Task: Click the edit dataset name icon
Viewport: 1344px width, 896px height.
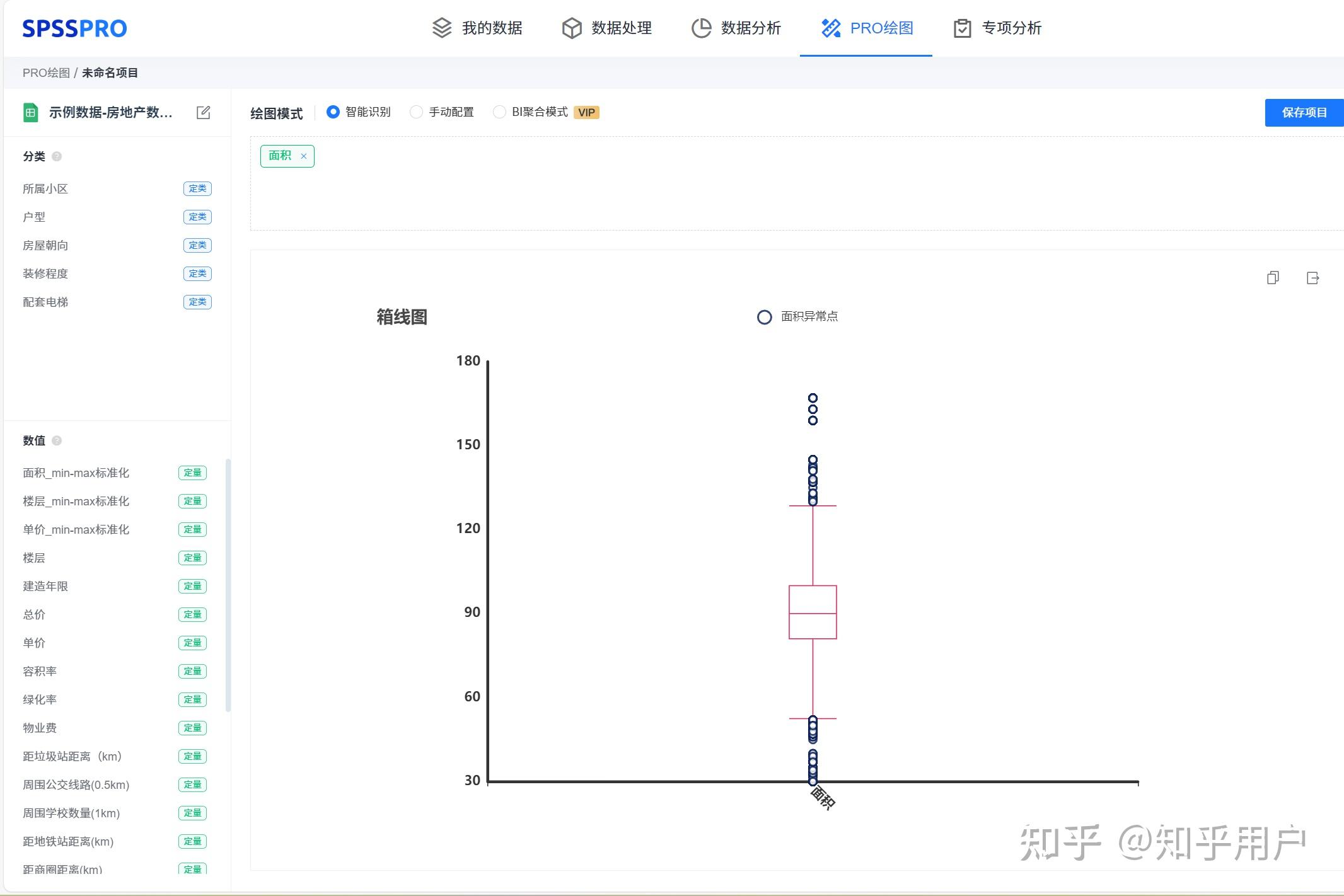Action: point(203,113)
